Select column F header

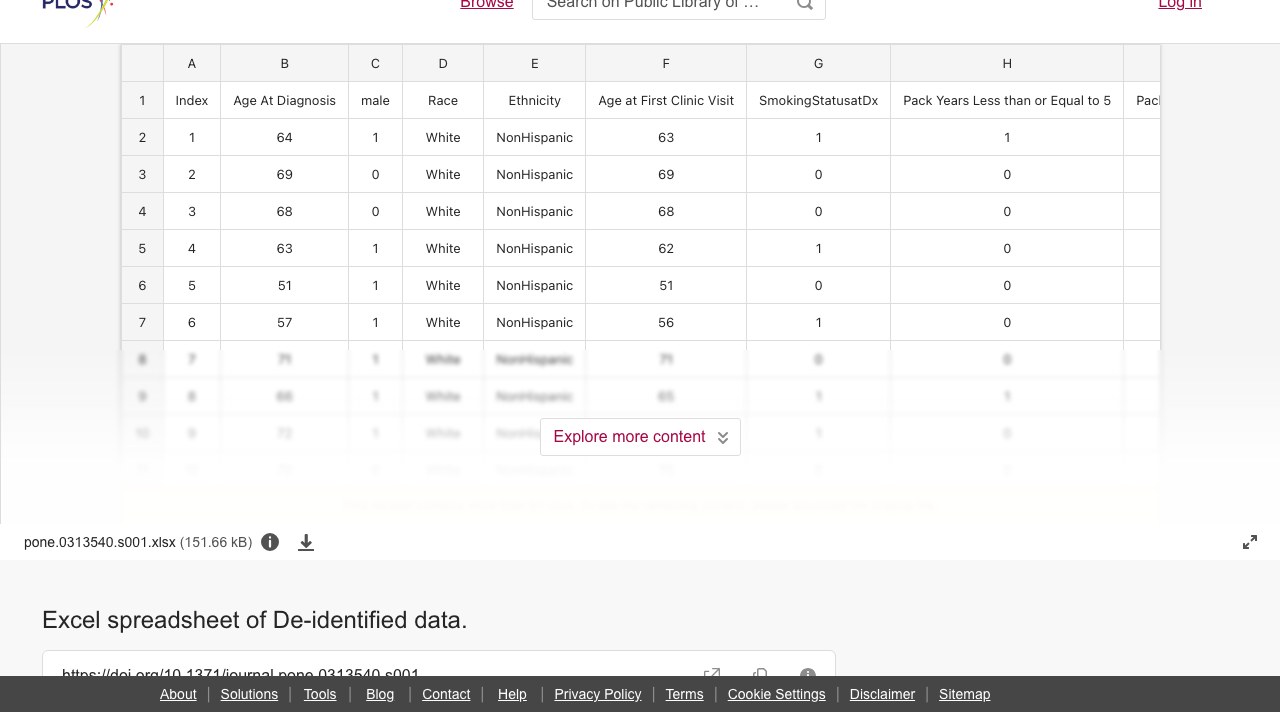click(666, 63)
